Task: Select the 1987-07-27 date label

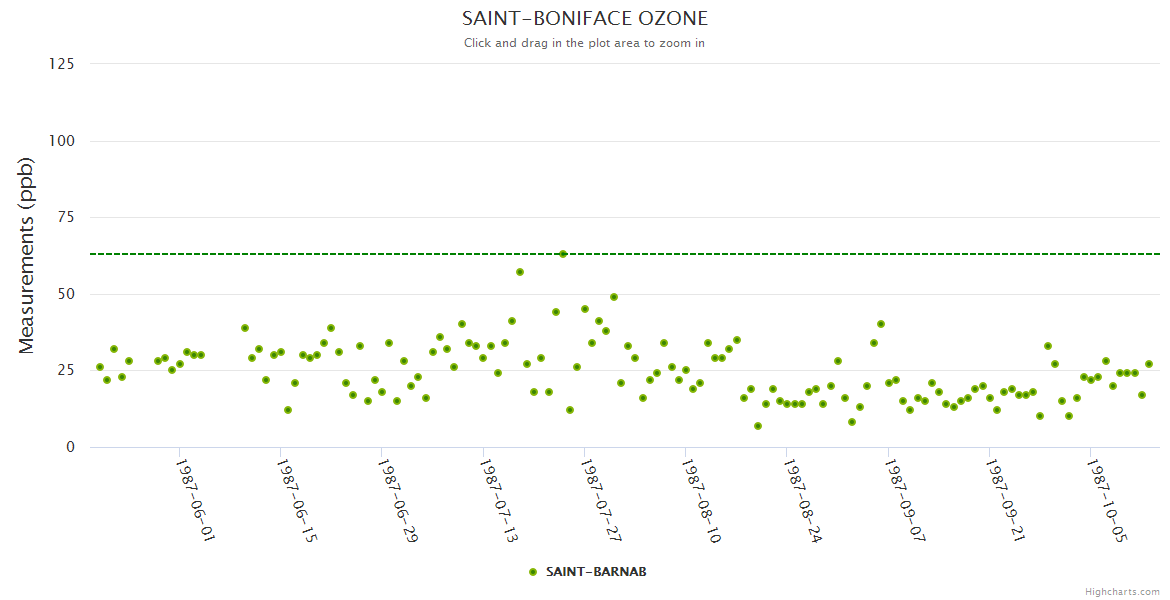Action: [x=601, y=499]
